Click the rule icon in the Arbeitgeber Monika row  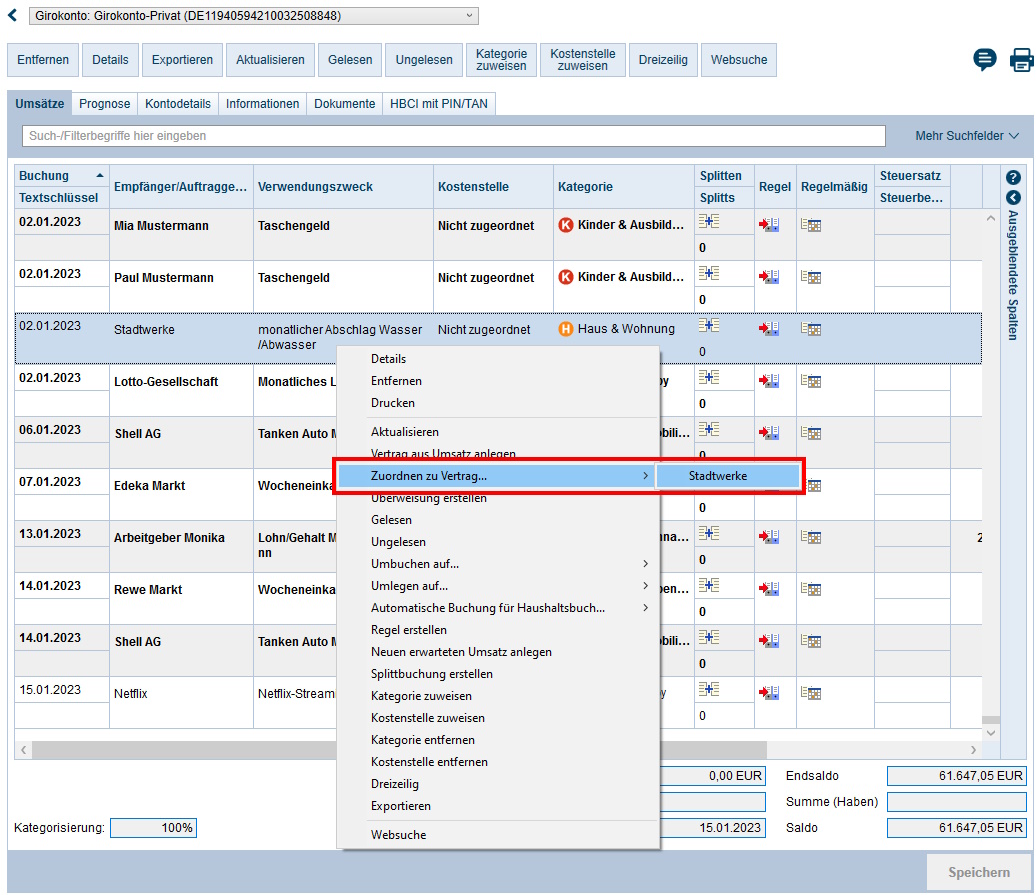[769, 537]
